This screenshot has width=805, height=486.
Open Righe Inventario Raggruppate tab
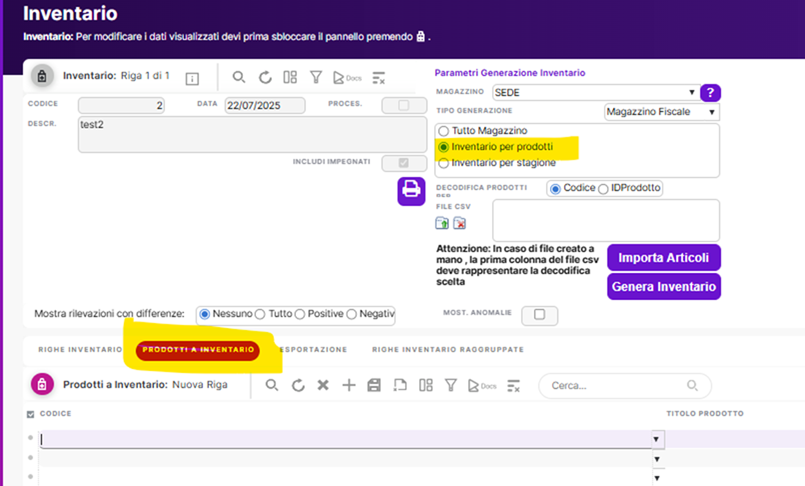click(447, 350)
